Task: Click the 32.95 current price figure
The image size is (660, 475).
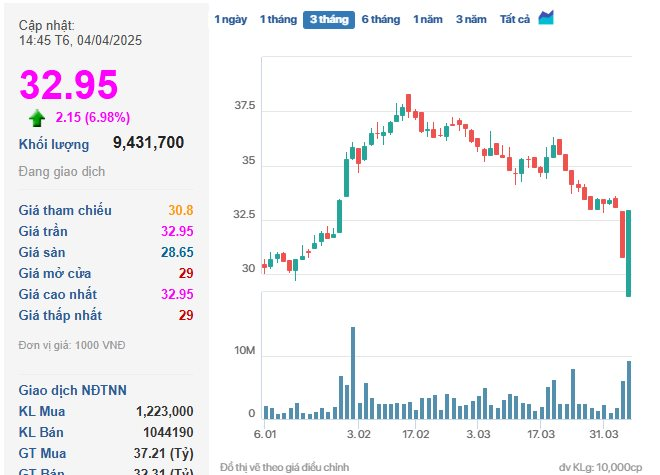Action: pos(69,85)
